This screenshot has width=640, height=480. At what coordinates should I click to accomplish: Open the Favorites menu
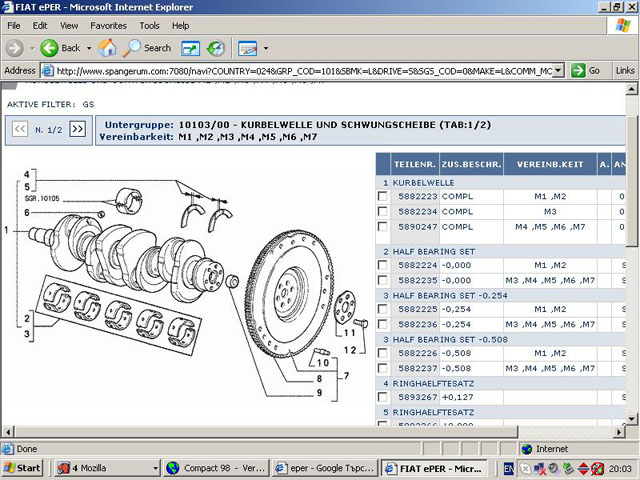(x=108, y=25)
